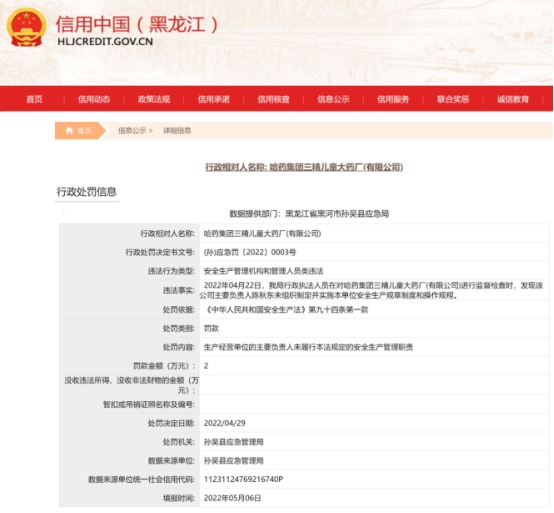Click the 处罚机关 value 孙吴县应急管理局
The image size is (554, 513).
click(x=234, y=442)
